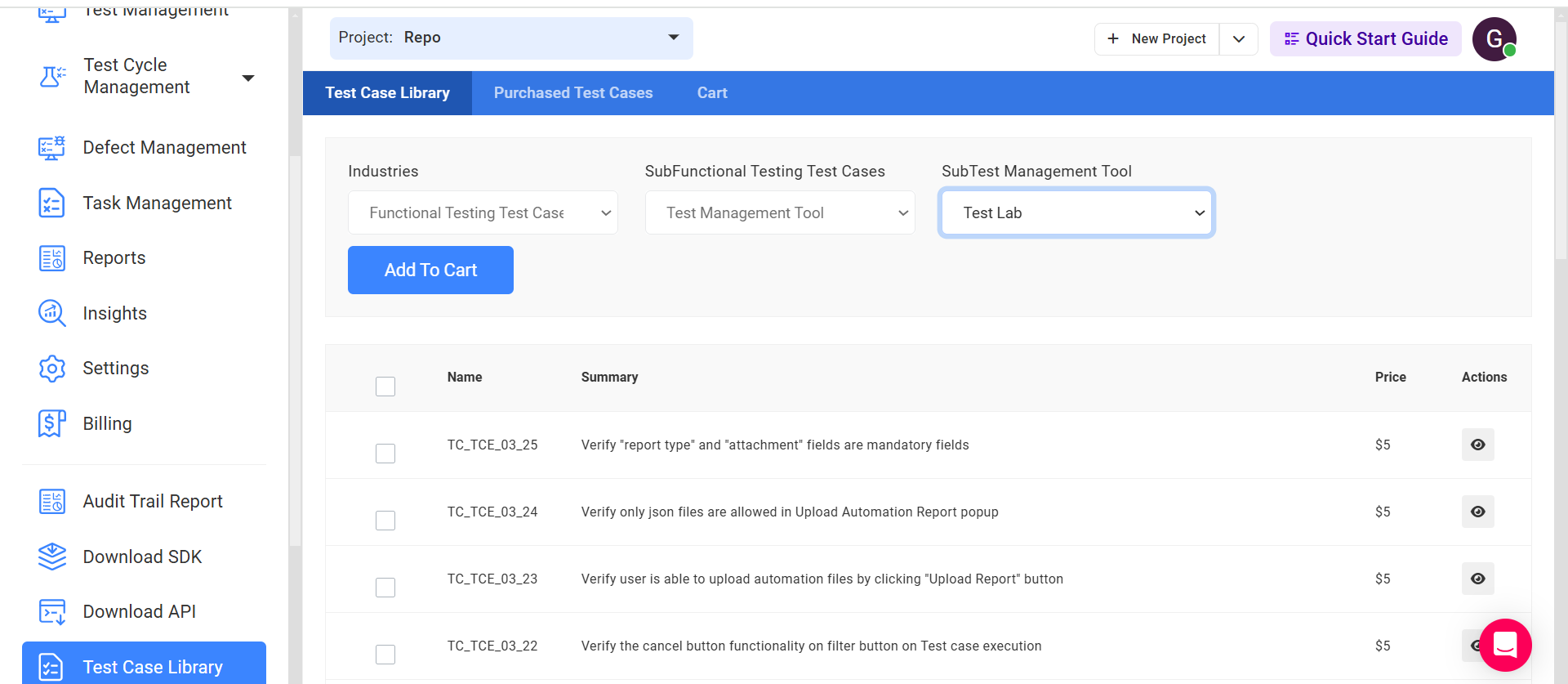Click the Price column header
1568x684 pixels.
pyautogui.click(x=1390, y=378)
